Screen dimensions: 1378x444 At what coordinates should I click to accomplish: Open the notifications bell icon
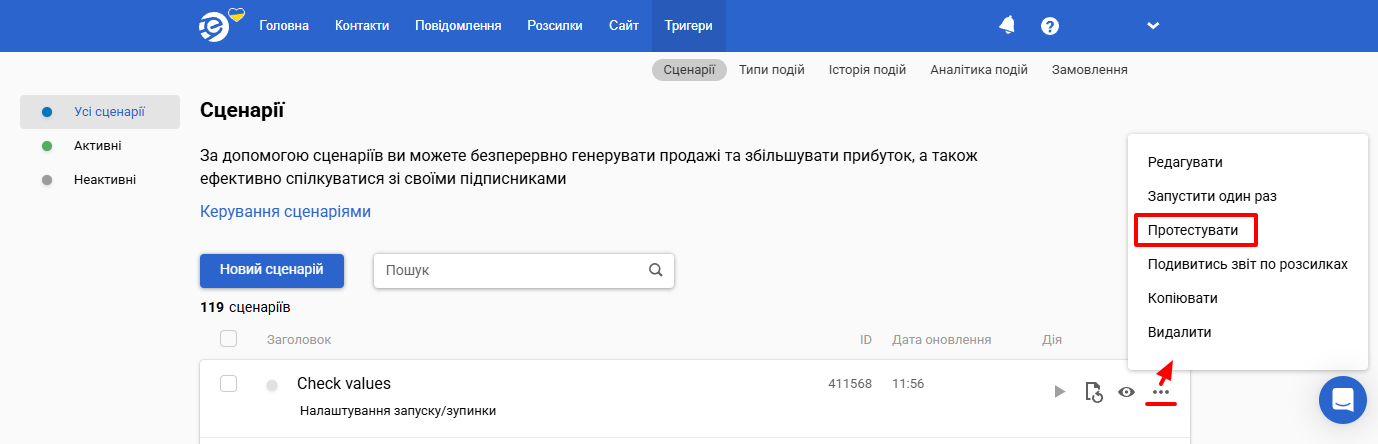1007,26
